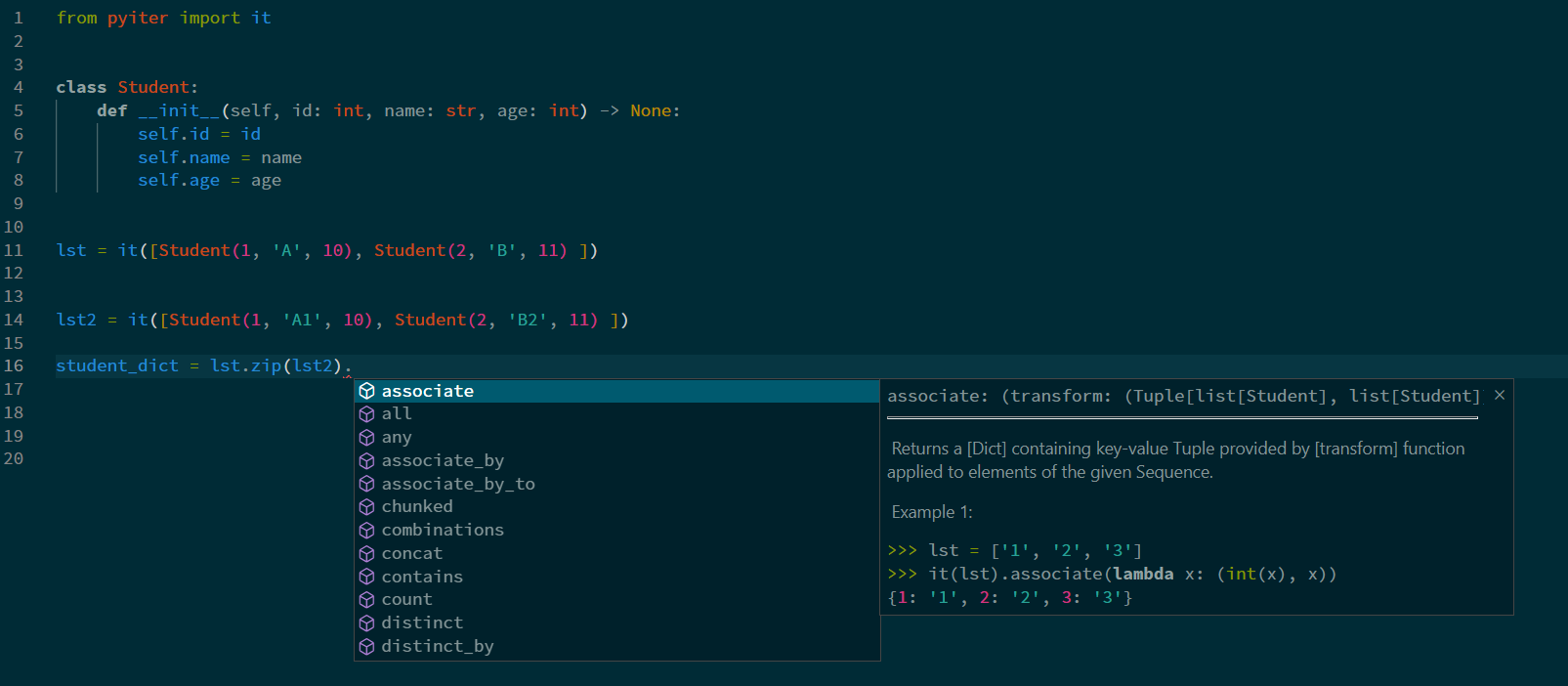Click the method icon next to concat

tap(367, 554)
